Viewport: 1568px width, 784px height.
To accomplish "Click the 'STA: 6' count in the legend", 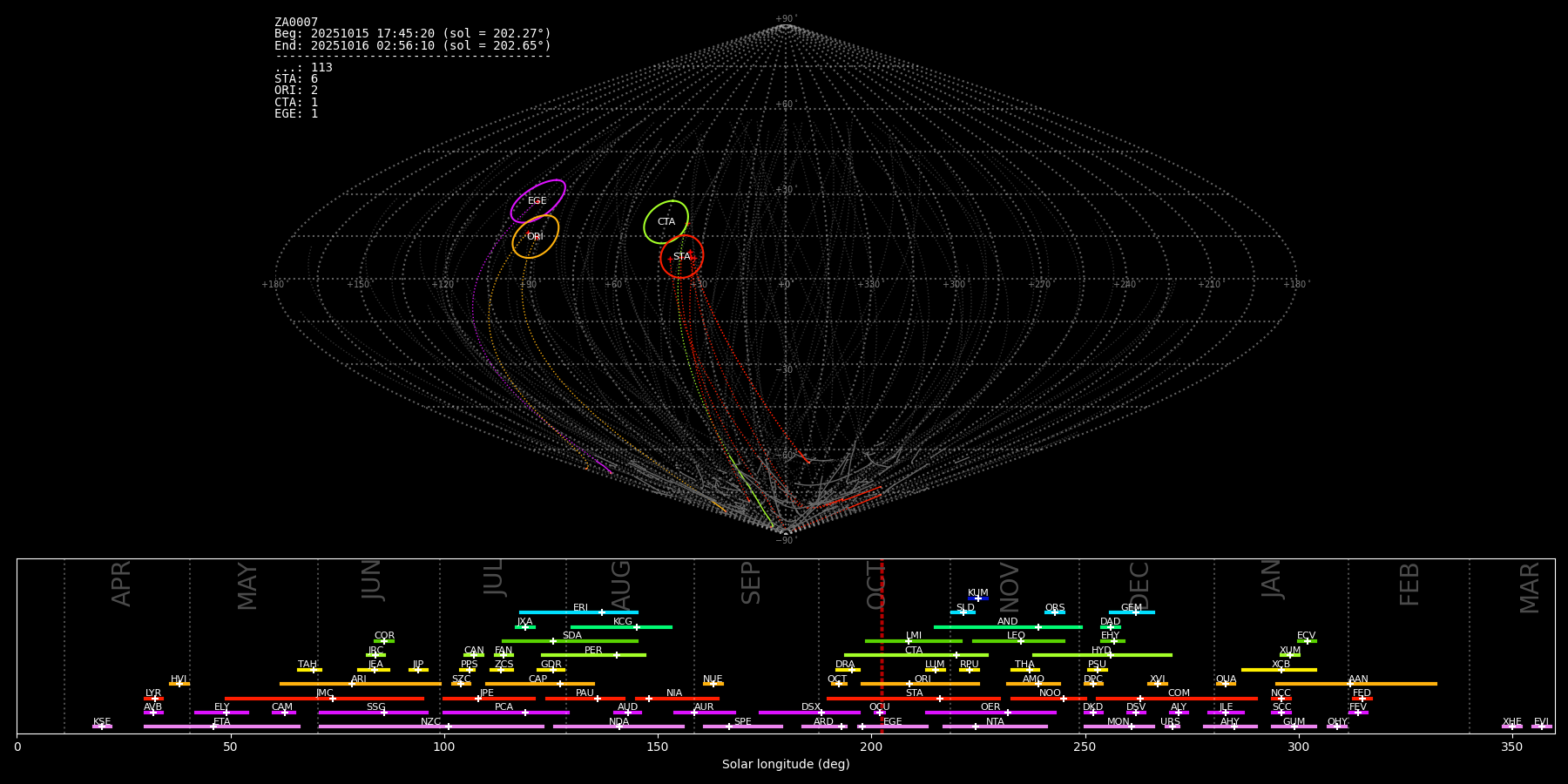I will tap(296, 79).
